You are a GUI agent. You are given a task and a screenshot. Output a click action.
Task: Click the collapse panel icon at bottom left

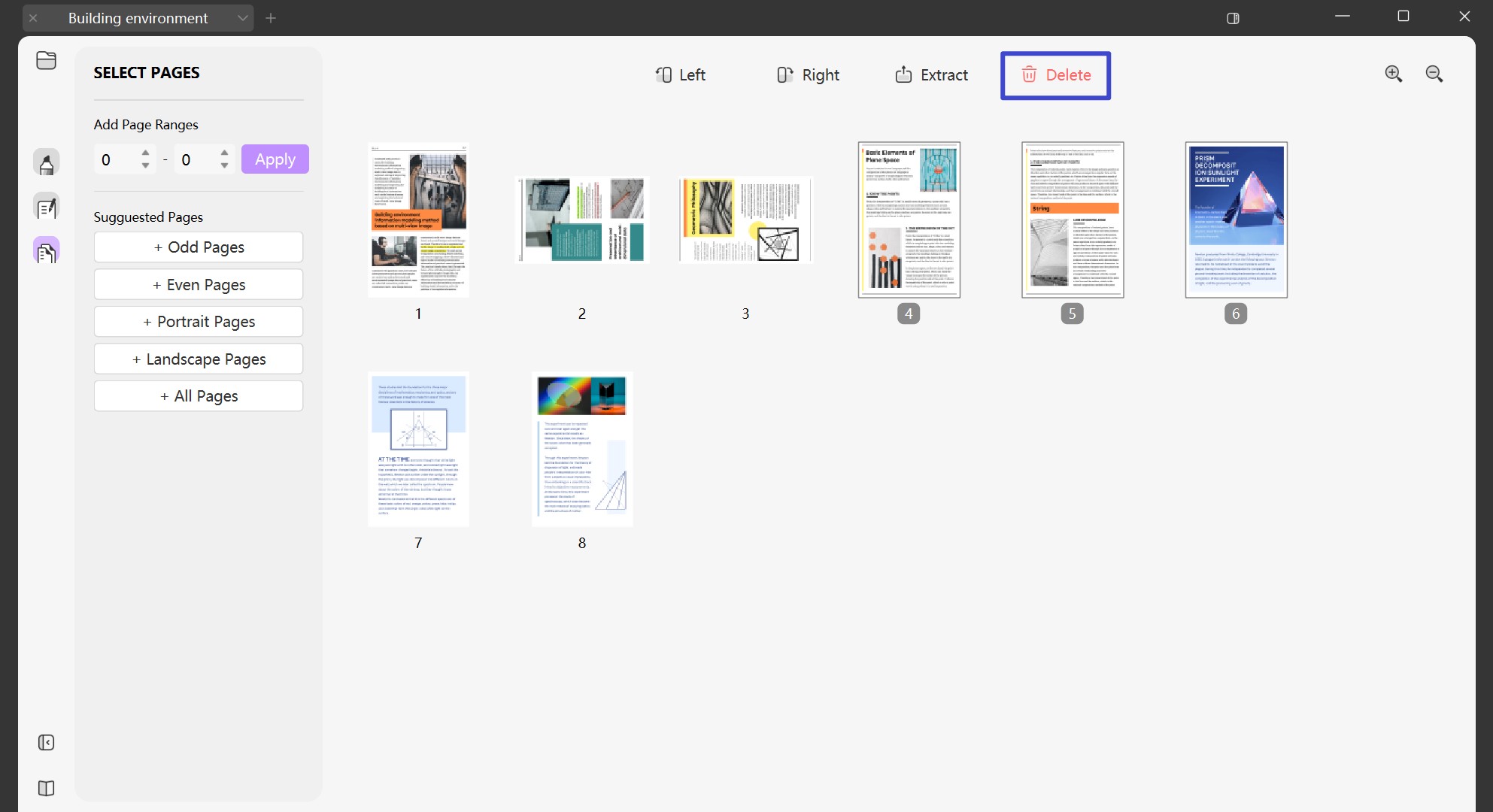(46, 743)
